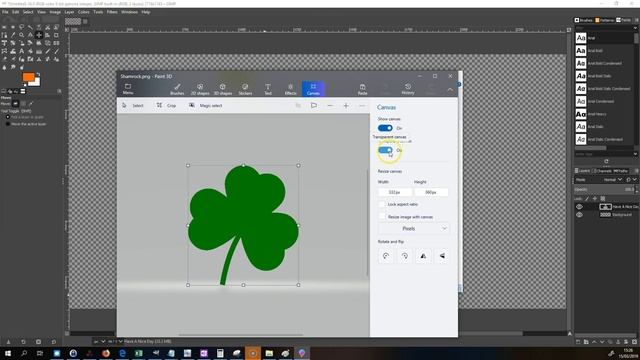The image size is (640, 360).
Task: Rotate canvas right (clockwise)
Action: pyautogui.click(x=404, y=256)
